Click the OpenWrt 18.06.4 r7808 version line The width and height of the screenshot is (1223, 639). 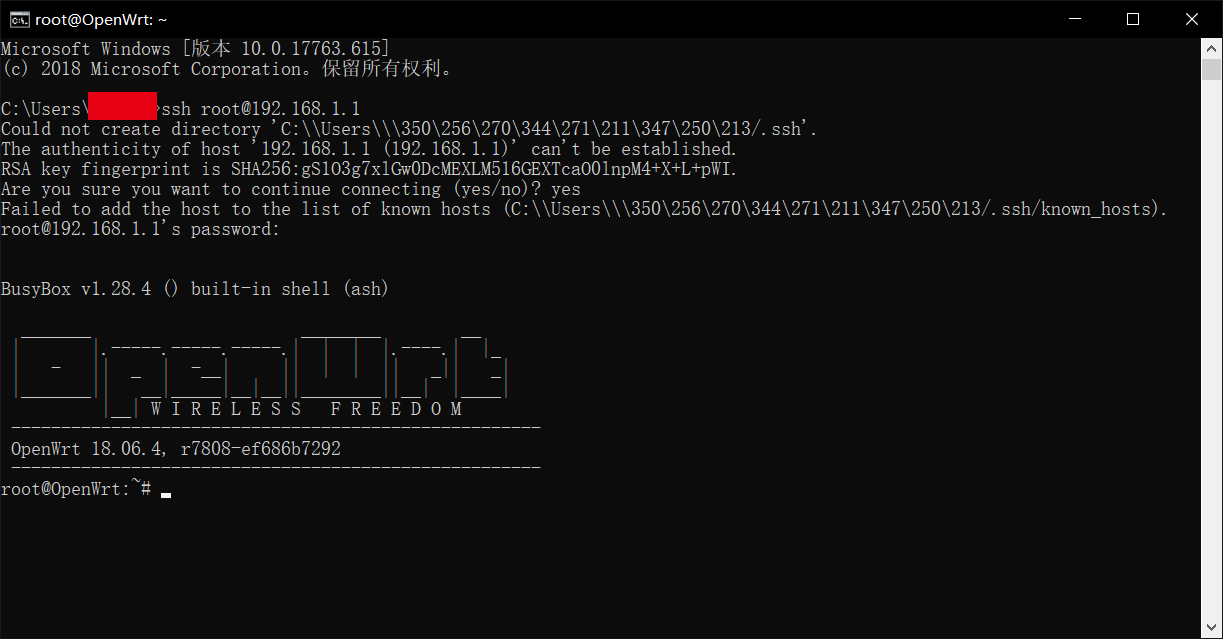[x=176, y=450]
